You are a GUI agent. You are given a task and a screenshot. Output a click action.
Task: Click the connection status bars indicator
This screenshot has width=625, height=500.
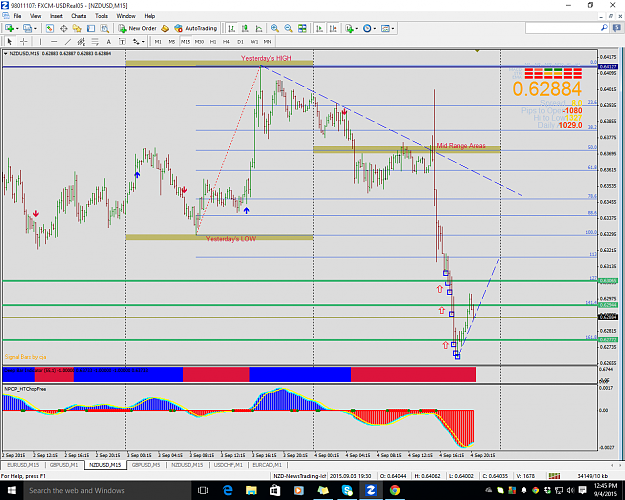pyautogui.click(x=554, y=476)
